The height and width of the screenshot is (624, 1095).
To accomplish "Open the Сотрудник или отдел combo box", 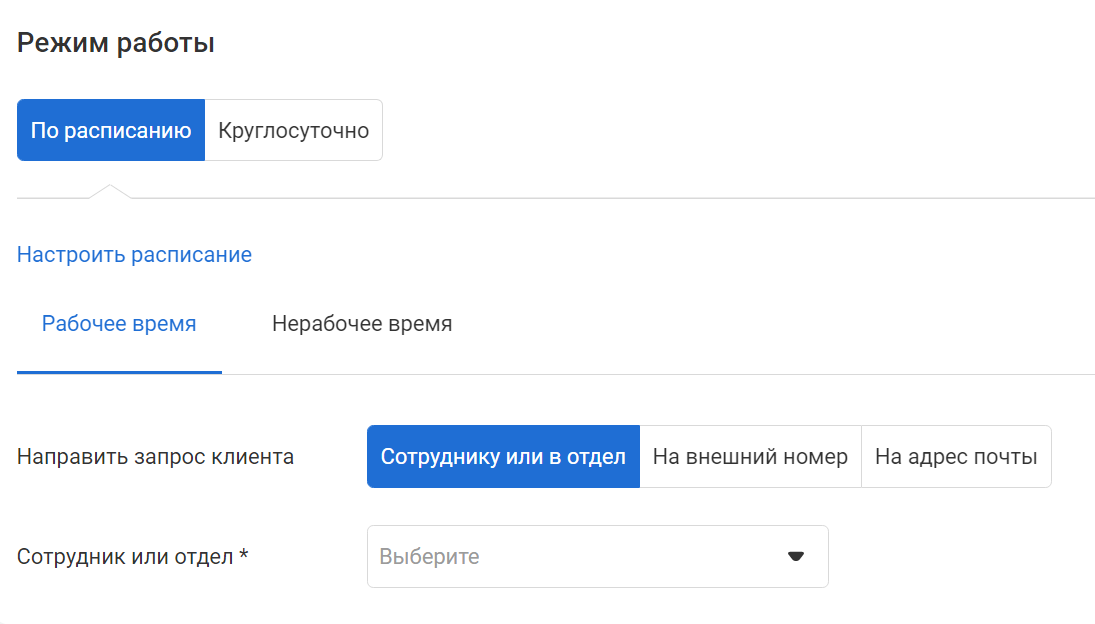I will pos(598,556).
